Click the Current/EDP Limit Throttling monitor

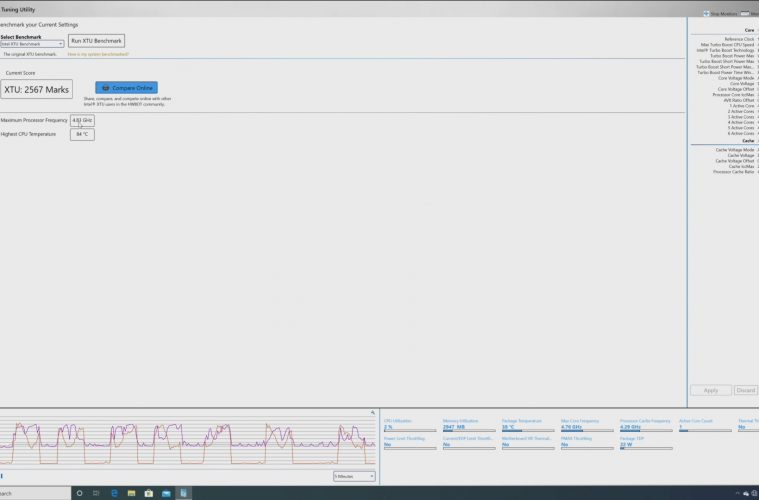click(x=469, y=443)
